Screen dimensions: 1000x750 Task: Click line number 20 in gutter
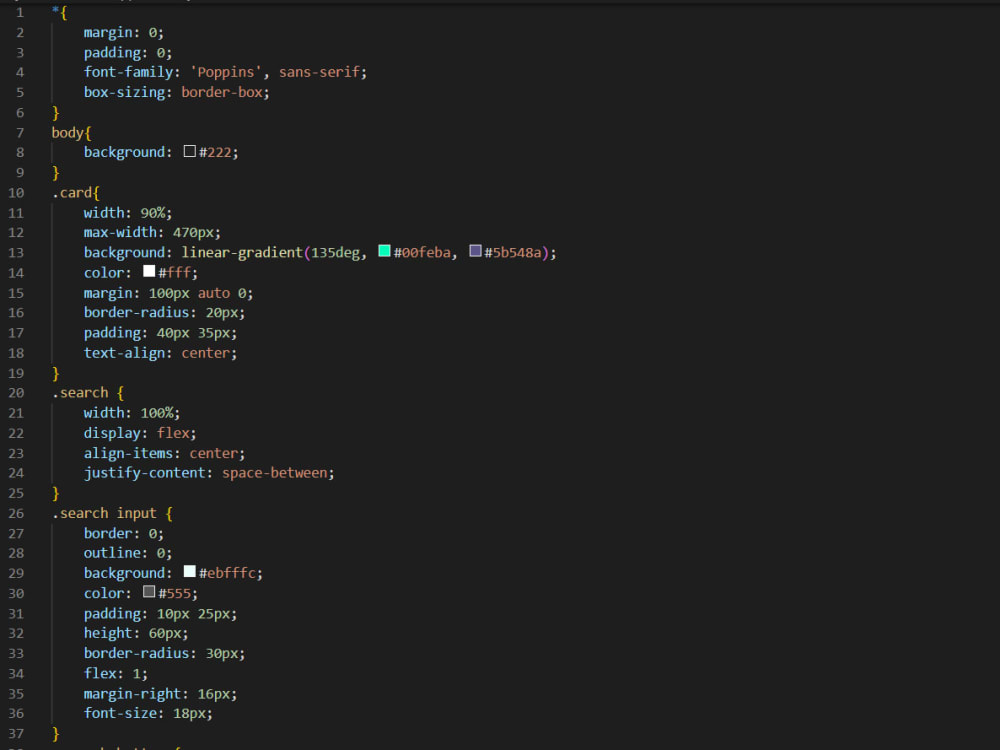tap(16, 393)
